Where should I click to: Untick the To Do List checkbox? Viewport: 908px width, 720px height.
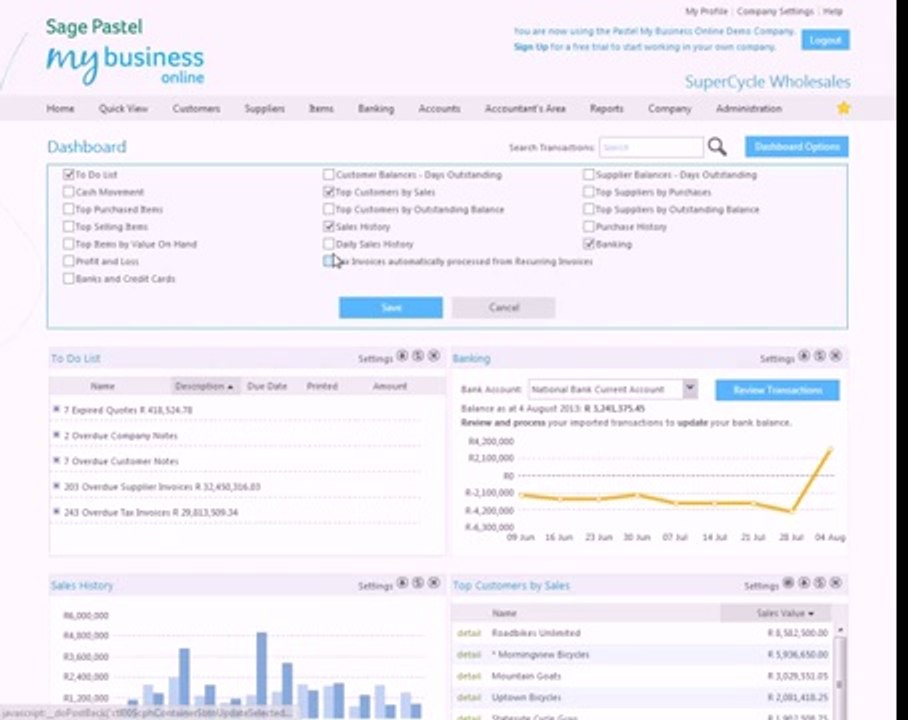(68, 174)
